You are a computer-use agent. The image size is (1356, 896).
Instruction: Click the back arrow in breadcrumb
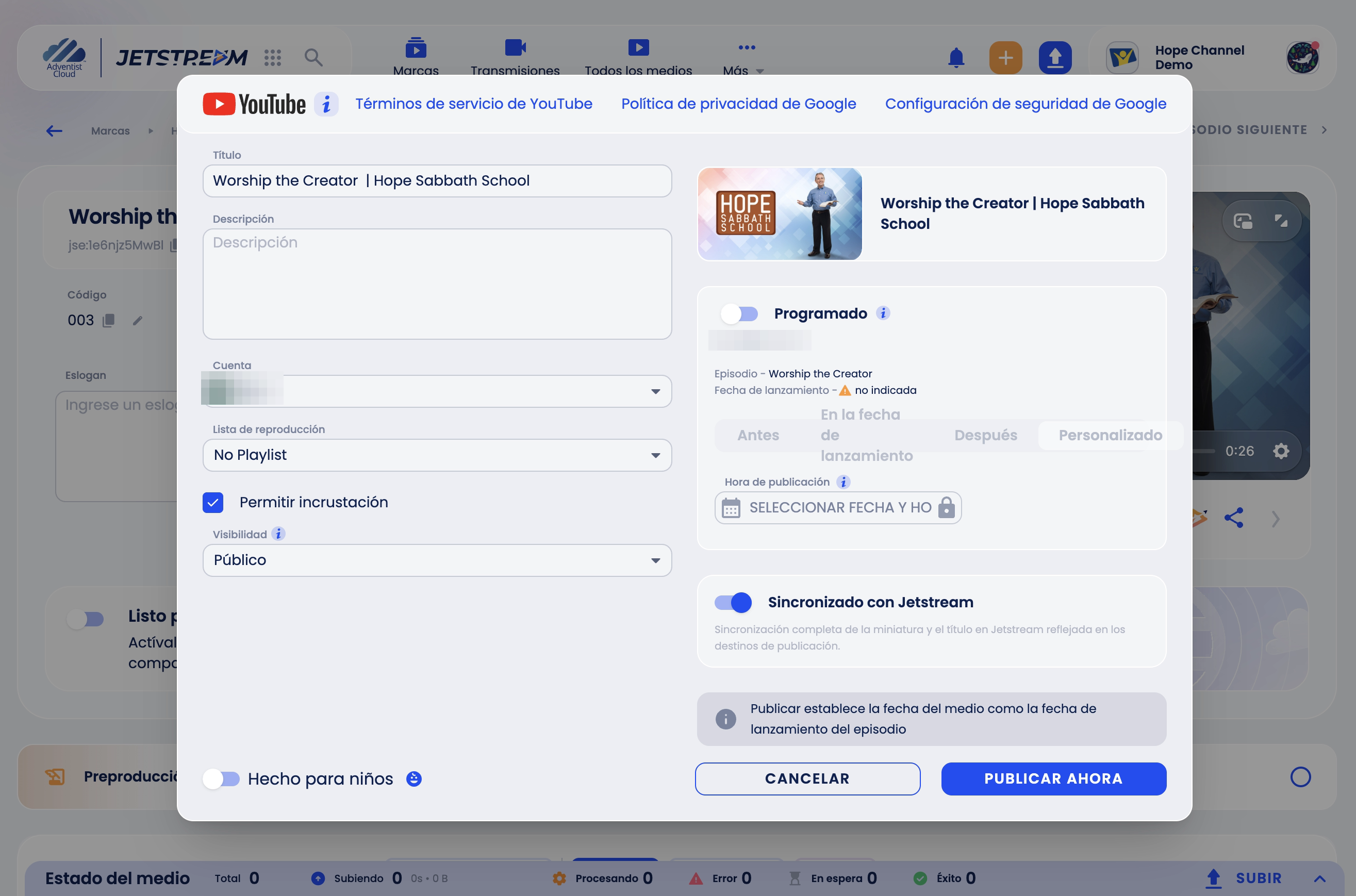[54, 131]
